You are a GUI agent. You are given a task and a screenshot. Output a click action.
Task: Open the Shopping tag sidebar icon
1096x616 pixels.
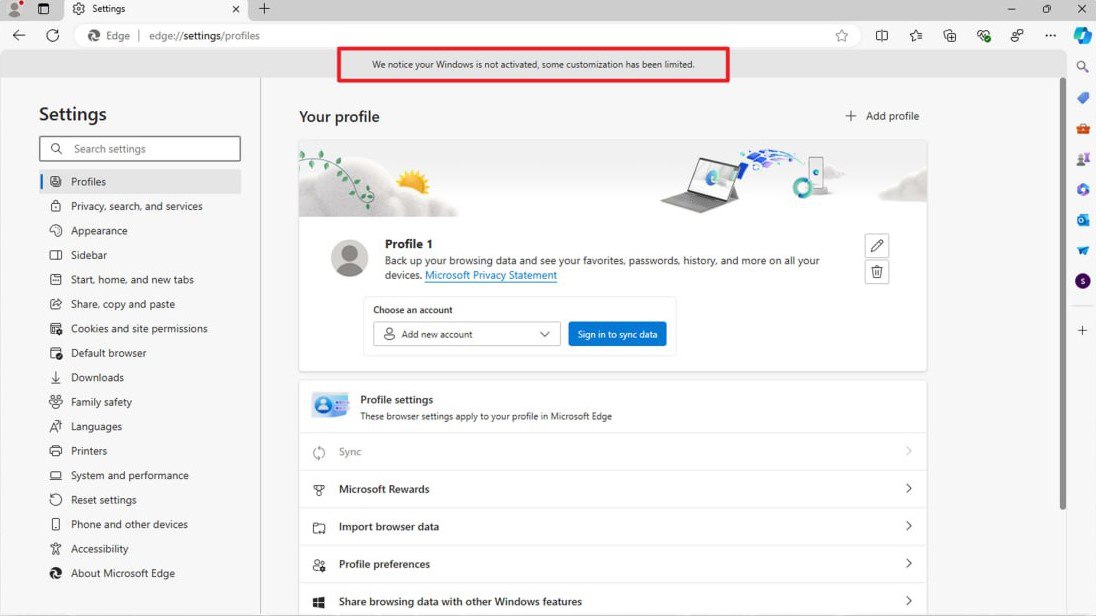(1083, 98)
